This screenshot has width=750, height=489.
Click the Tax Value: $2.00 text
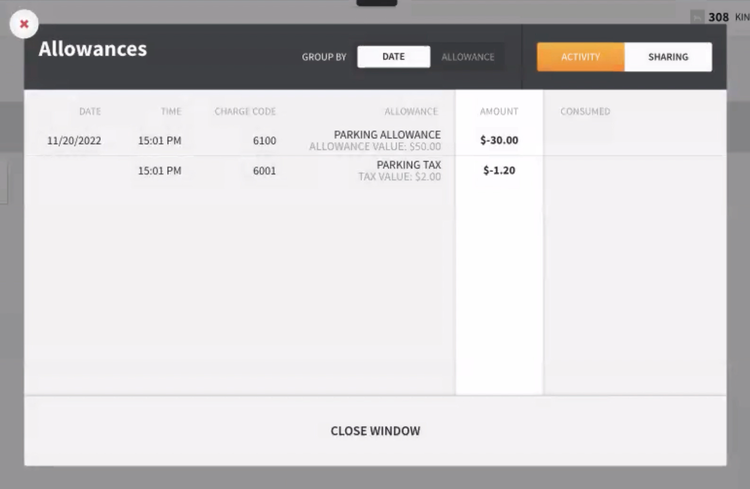point(400,177)
